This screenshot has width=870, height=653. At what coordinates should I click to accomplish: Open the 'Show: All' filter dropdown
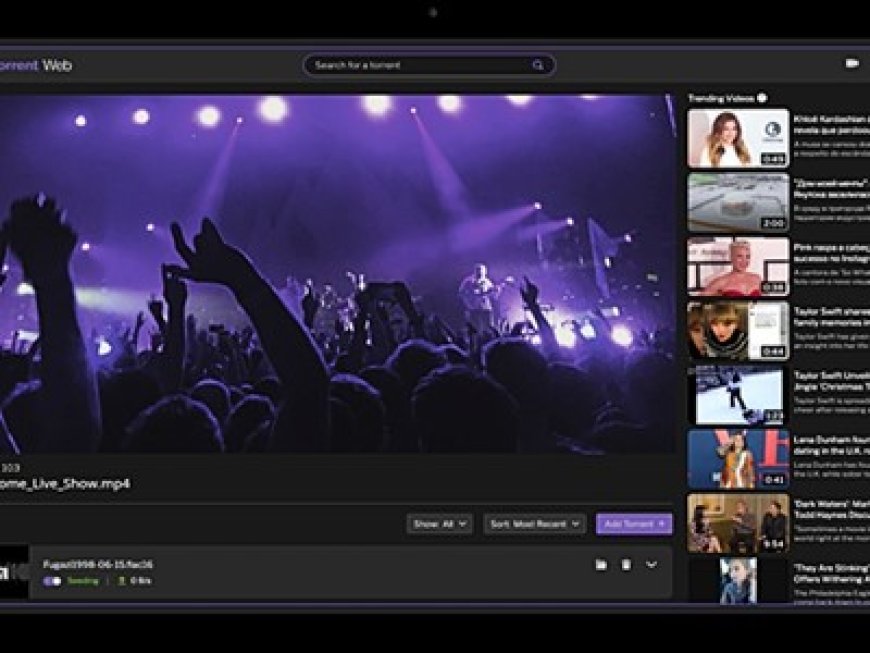coord(441,523)
